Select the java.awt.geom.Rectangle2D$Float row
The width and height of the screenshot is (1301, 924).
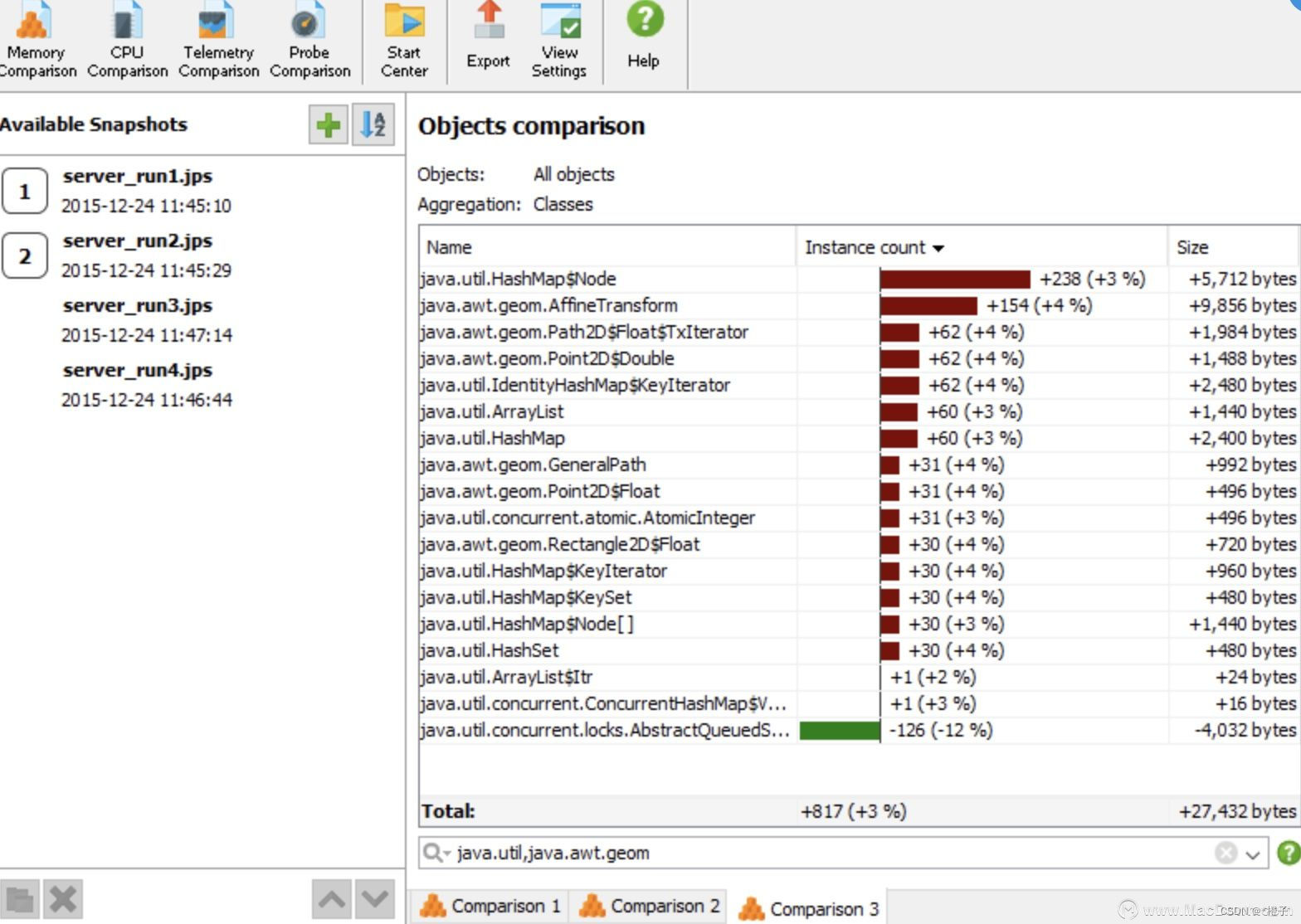(860, 544)
